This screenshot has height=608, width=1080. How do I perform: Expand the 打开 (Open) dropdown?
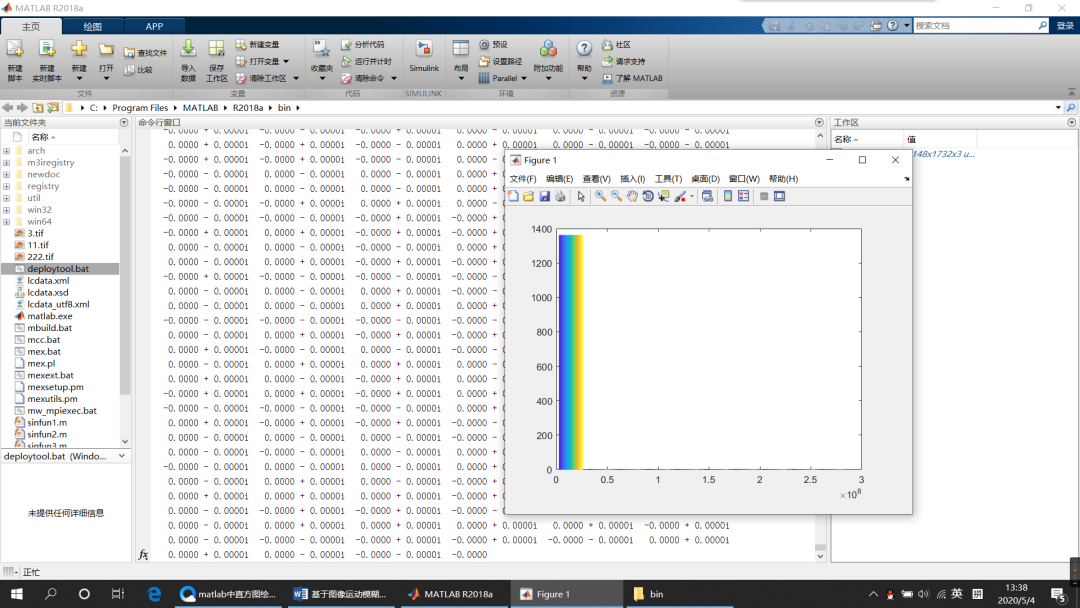pos(106,78)
